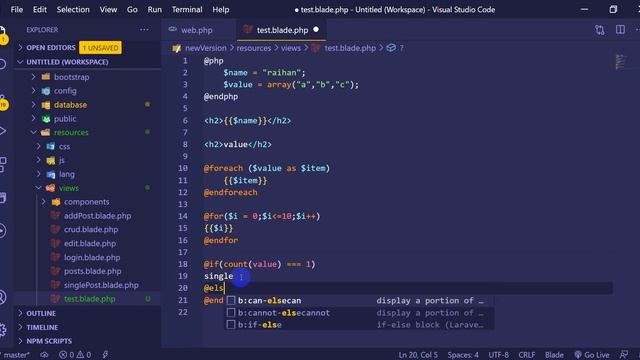The width and height of the screenshot is (640, 360).
Task: Click the sync changes cloud icon
Action: 44,355
